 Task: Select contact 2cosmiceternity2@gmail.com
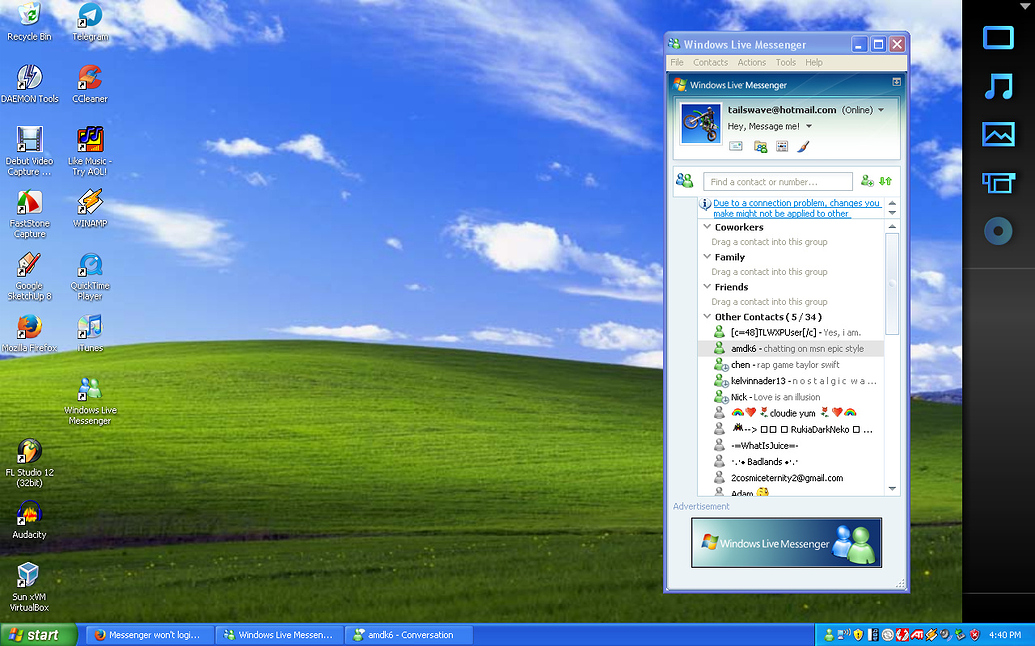pos(791,478)
